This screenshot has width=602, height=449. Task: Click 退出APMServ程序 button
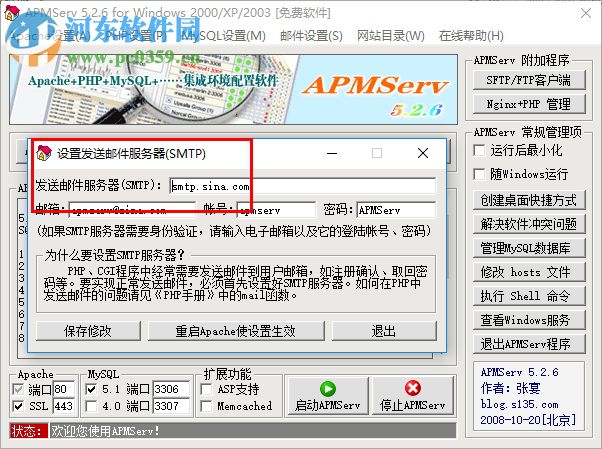(529, 344)
